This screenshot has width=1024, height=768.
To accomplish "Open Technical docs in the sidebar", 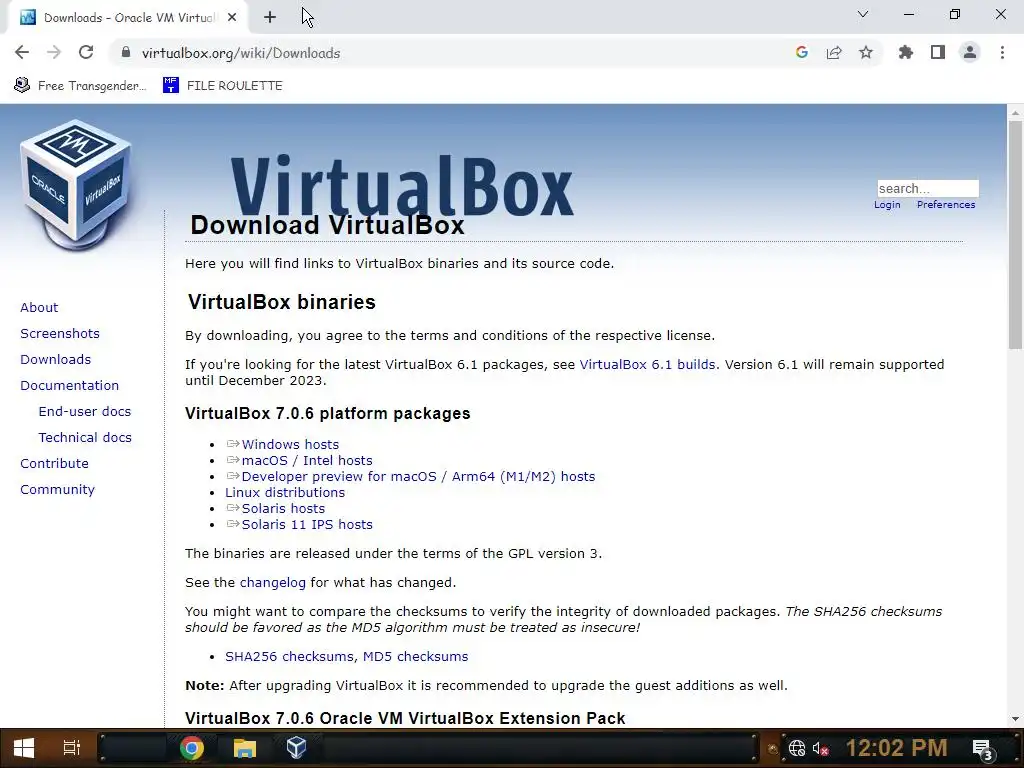I will coord(85,438).
